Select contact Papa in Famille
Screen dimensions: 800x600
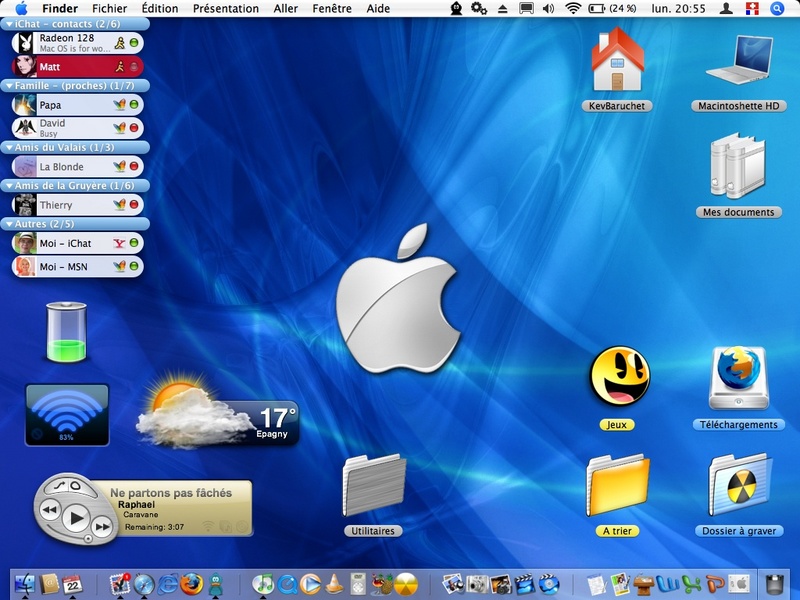[x=77, y=105]
